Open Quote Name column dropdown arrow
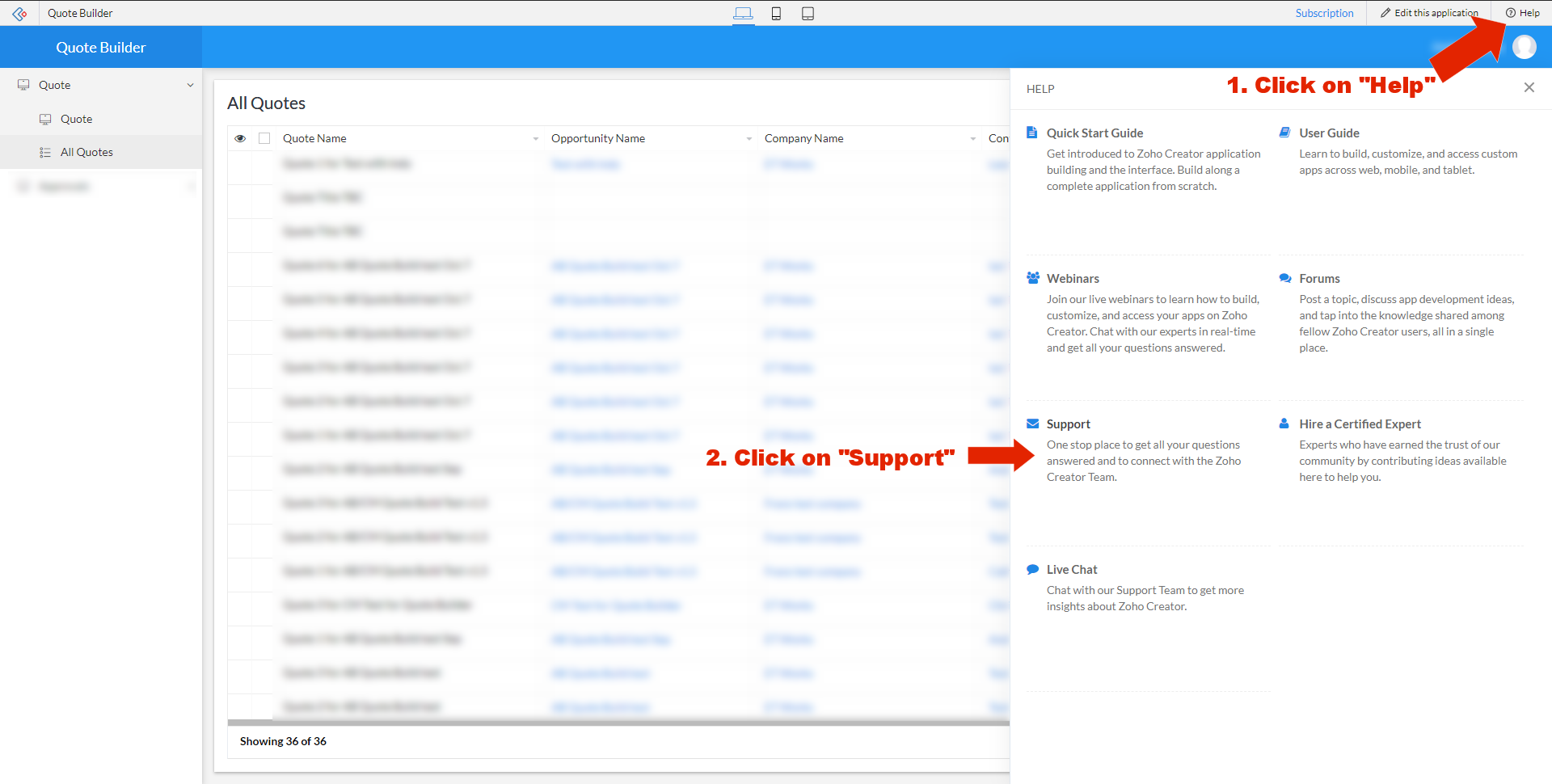The width and height of the screenshot is (1552, 784). (535, 139)
